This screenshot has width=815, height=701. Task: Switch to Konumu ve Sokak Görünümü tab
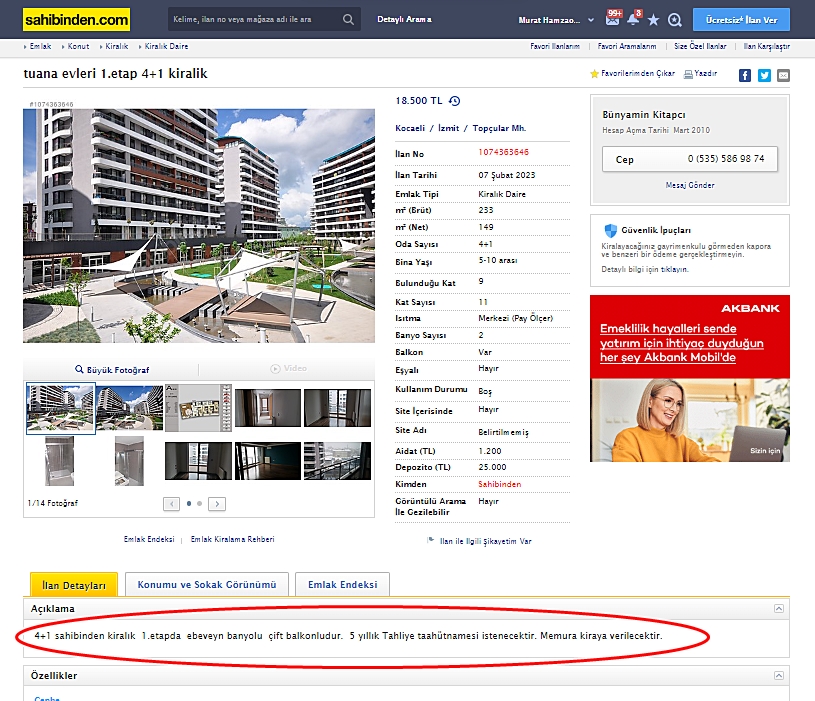(x=207, y=585)
